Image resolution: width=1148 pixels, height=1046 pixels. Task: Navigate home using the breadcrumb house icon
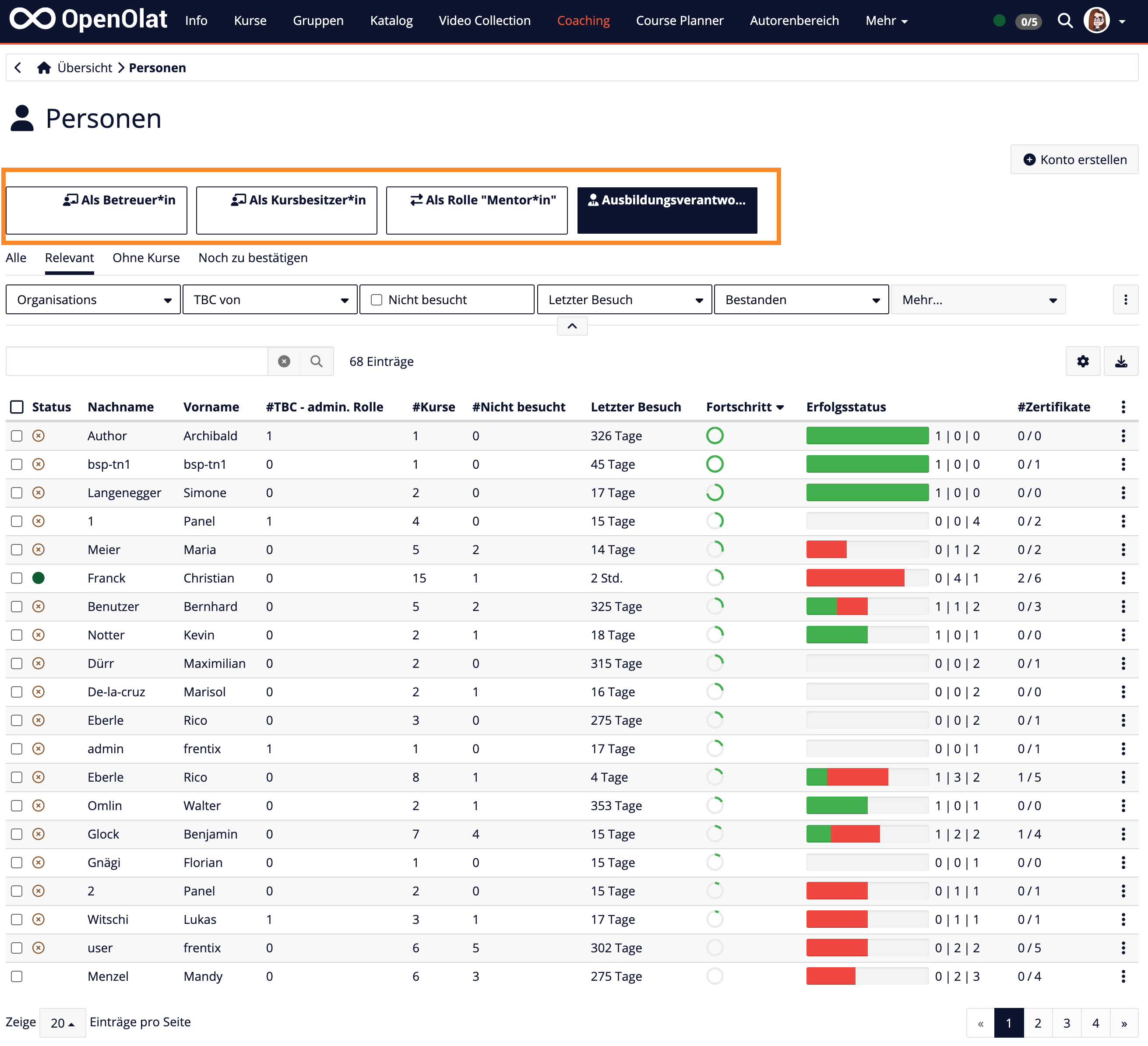click(44, 67)
